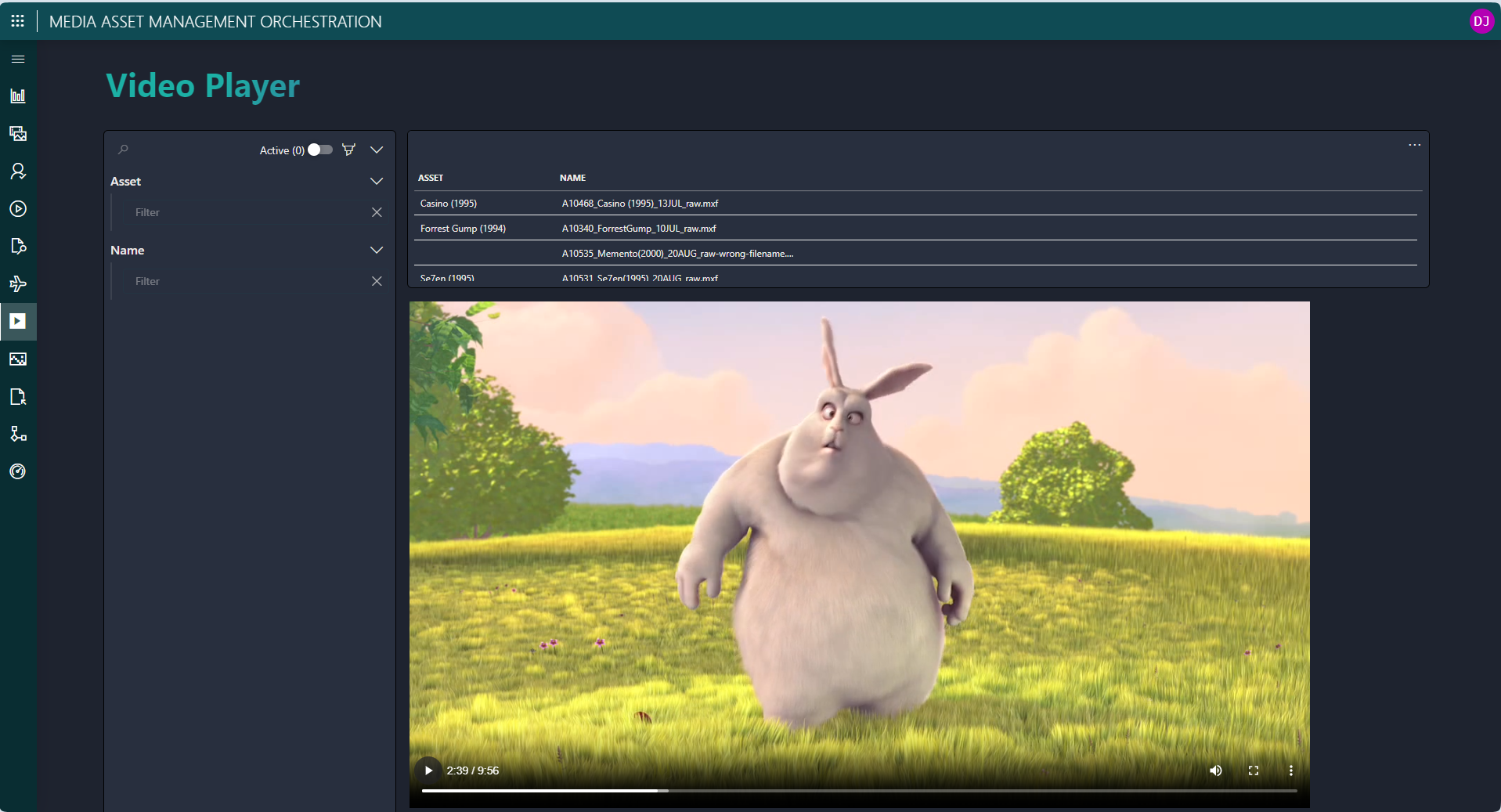Image resolution: width=1501 pixels, height=812 pixels.
Task: Open the image gallery sidebar icon
Action: click(x=18, y=133)
